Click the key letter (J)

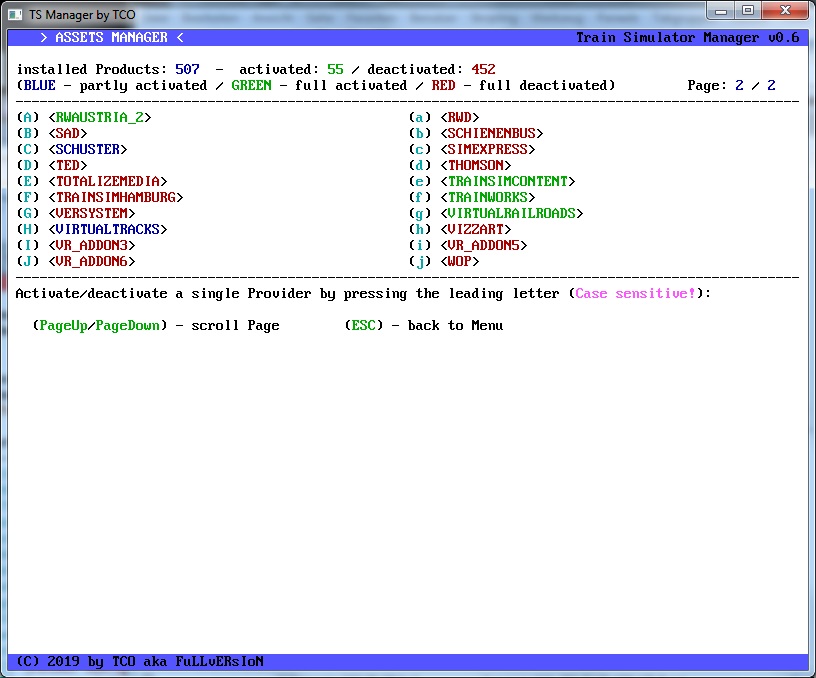pos(28,261)
